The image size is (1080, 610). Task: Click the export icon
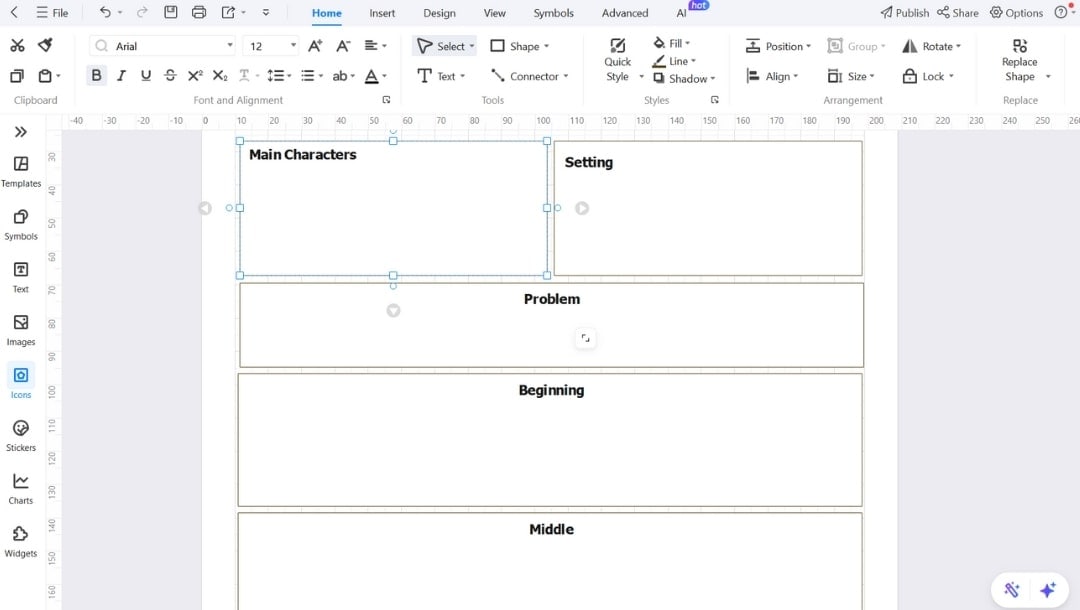[x=228, y=12]
